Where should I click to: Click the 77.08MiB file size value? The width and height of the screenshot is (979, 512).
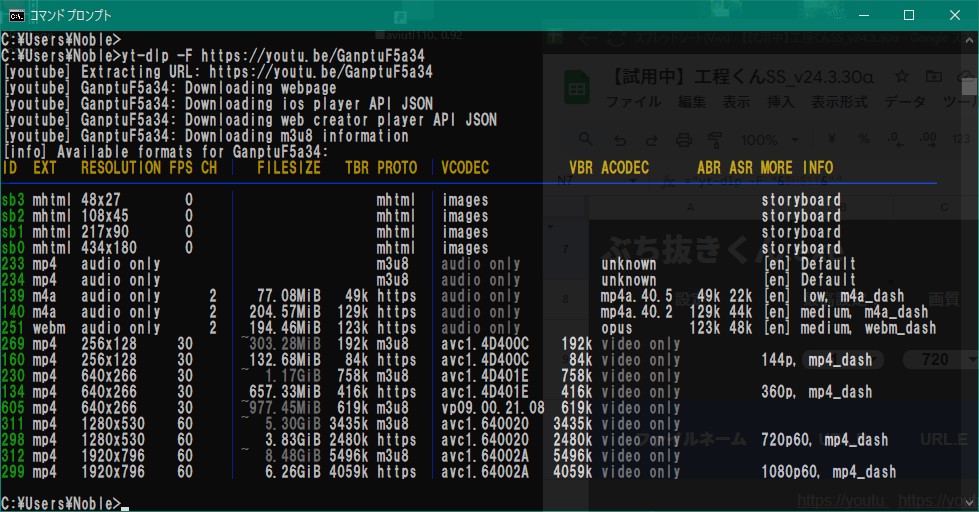point(289,296)
